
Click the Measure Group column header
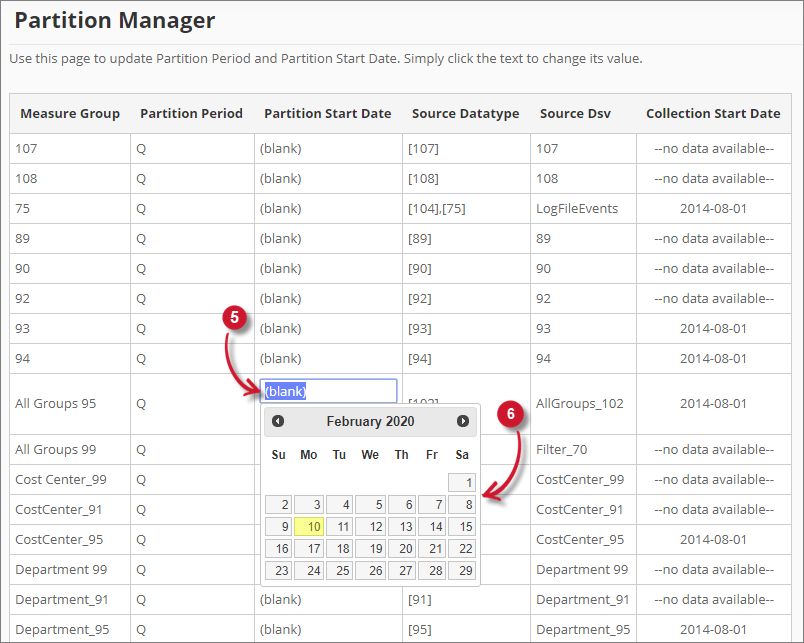(70, 113)
